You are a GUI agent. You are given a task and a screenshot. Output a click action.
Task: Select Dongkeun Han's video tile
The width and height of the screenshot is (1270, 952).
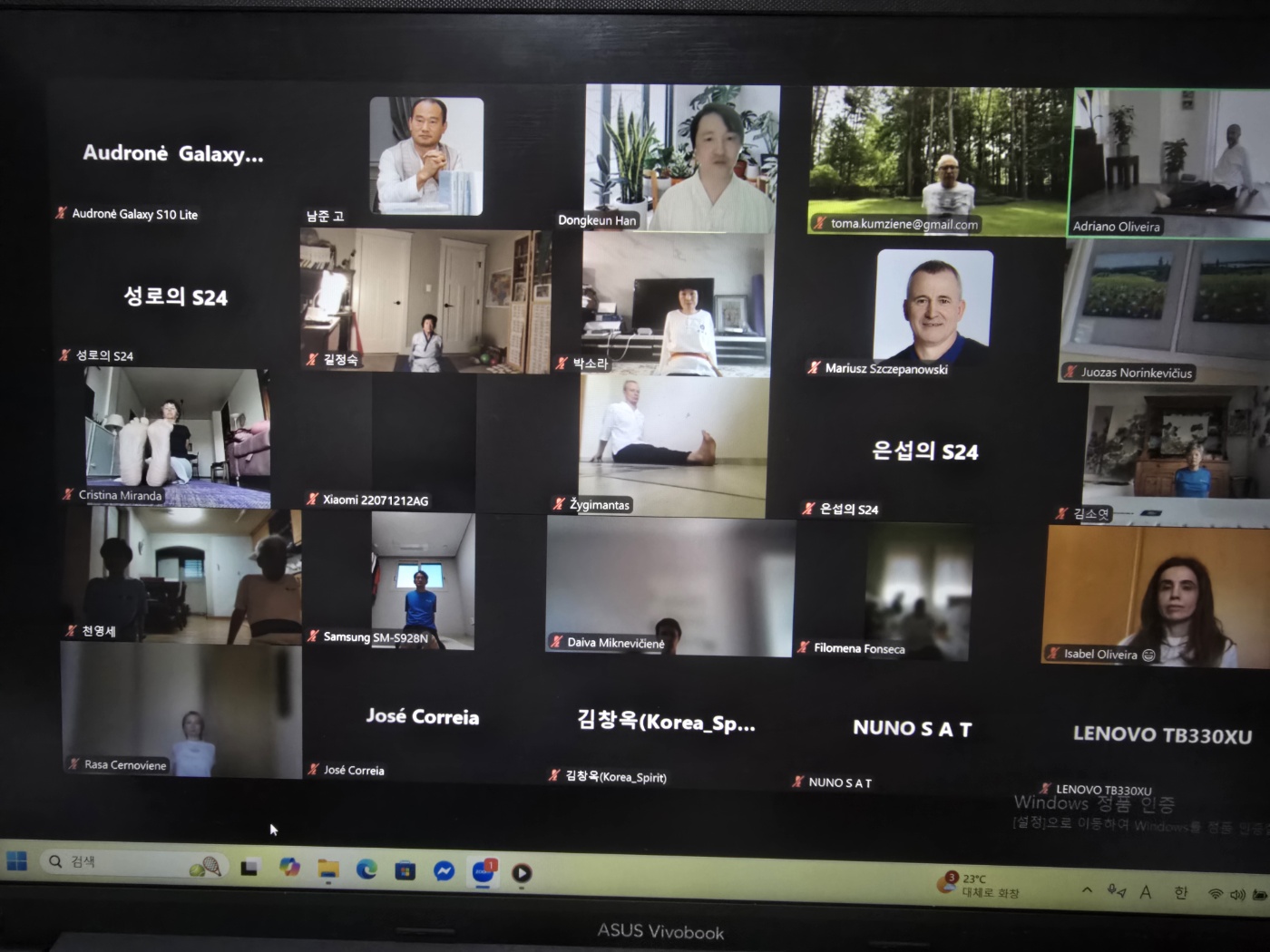pos(681,158)
